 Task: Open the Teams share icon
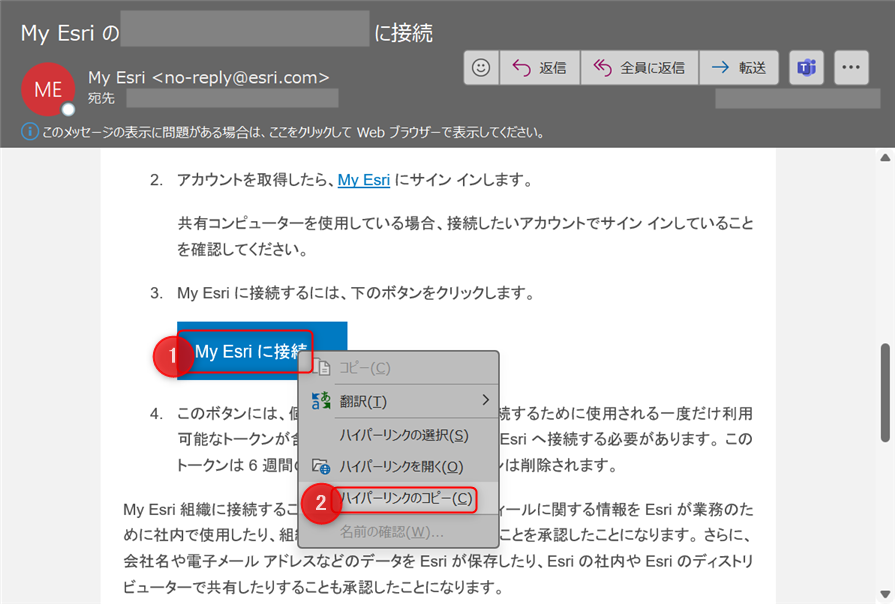coord(807,68)
